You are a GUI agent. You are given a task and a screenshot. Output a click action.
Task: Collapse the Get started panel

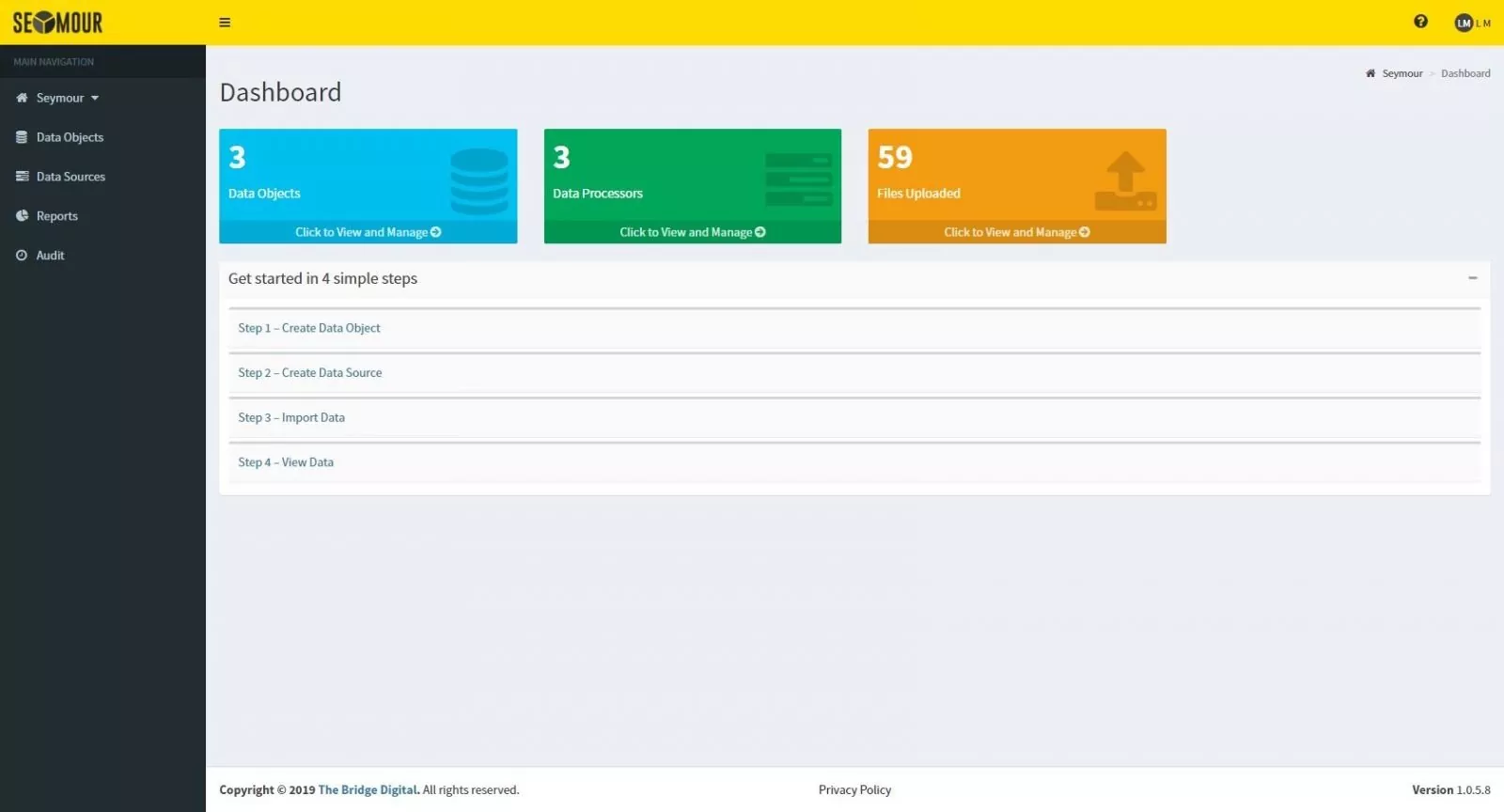tap(1472, 278)
